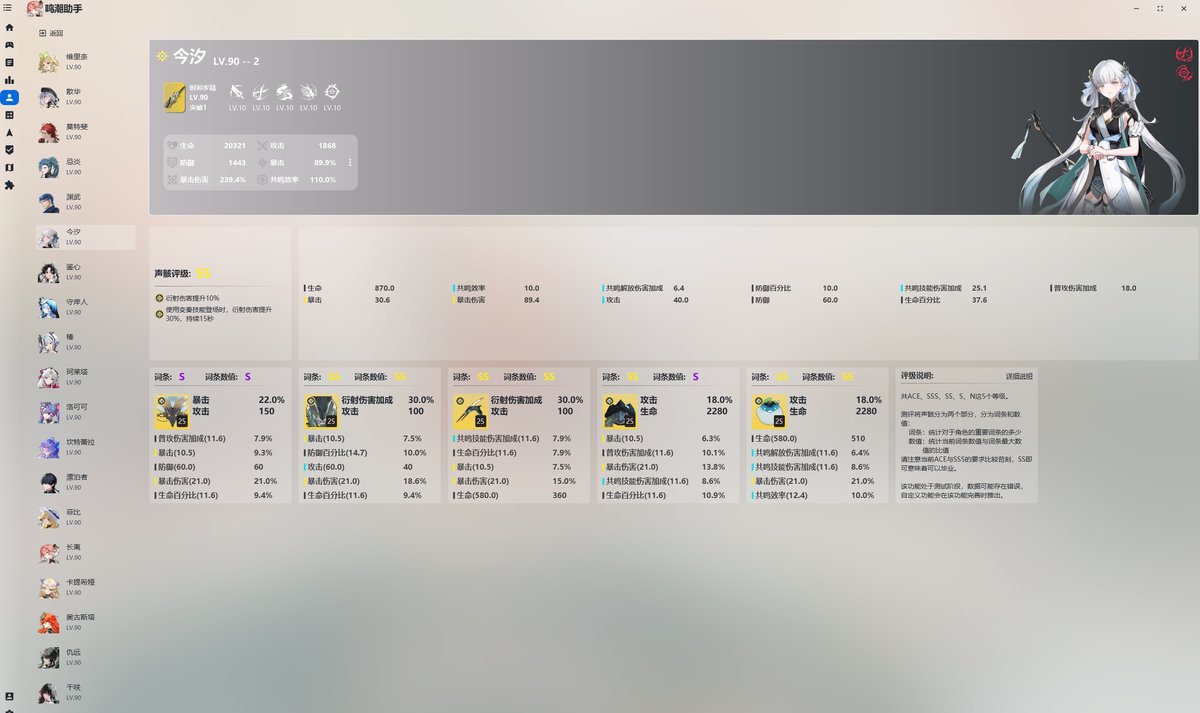
Task: Click the 共鸣效率 110.0% stat
Action: (297, 179)
